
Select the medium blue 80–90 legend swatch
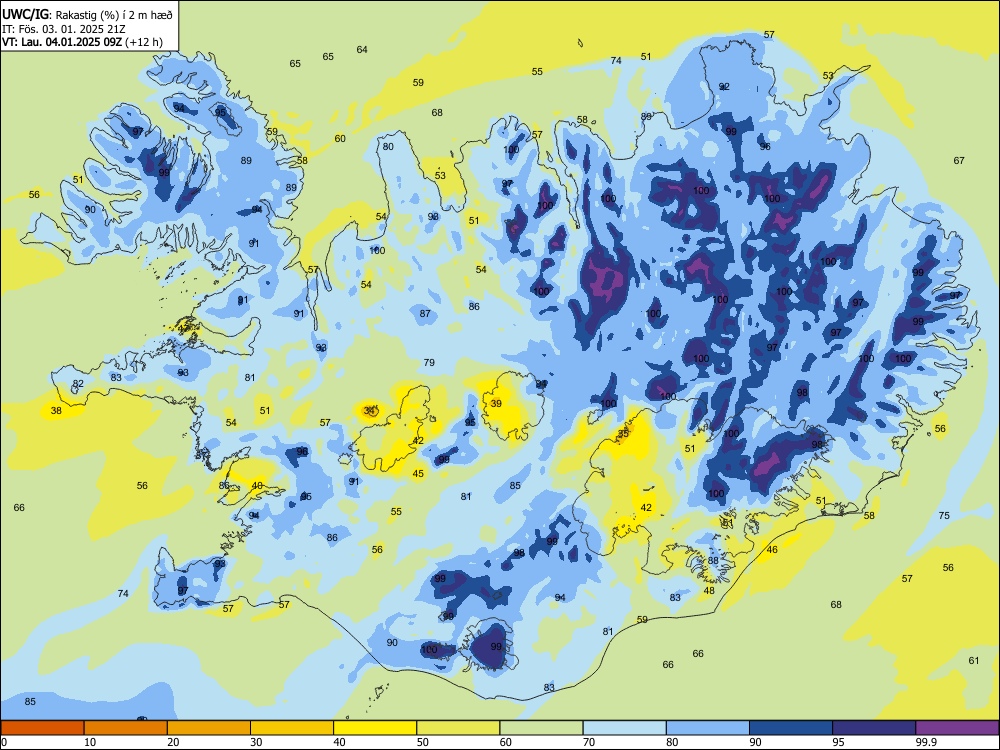coord(708,728)
